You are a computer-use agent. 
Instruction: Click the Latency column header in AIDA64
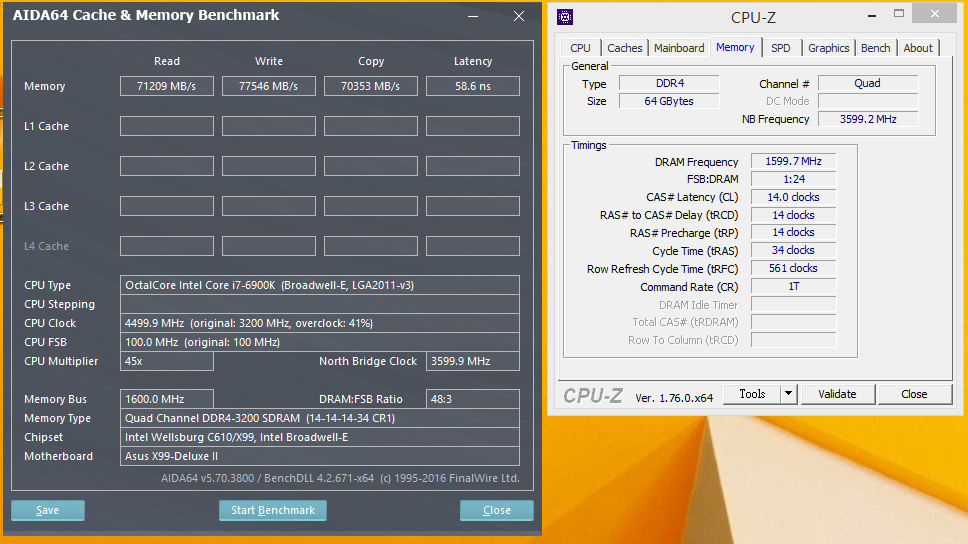point(473,61)
